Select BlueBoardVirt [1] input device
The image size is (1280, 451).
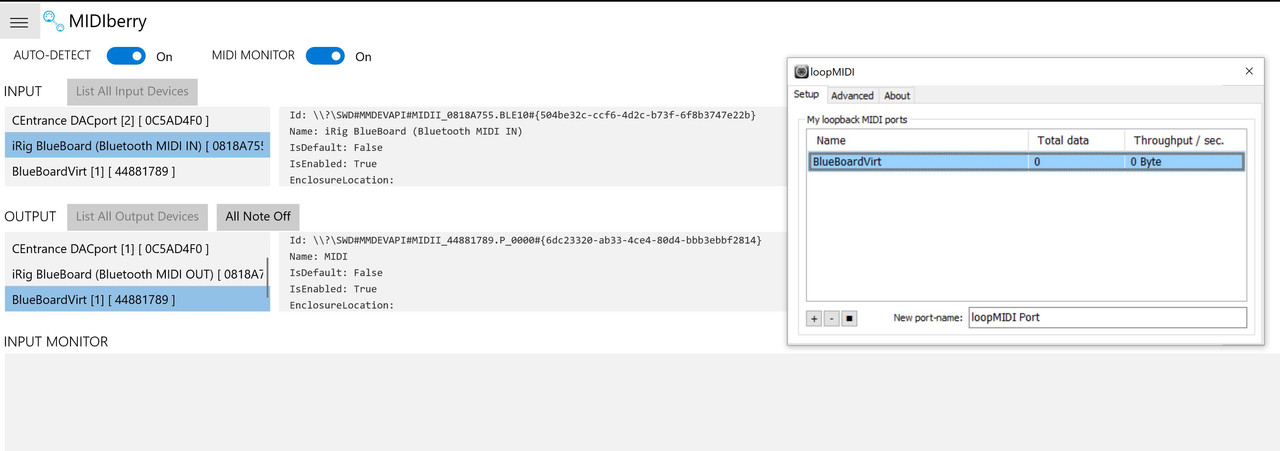click(x=137, y=172)
